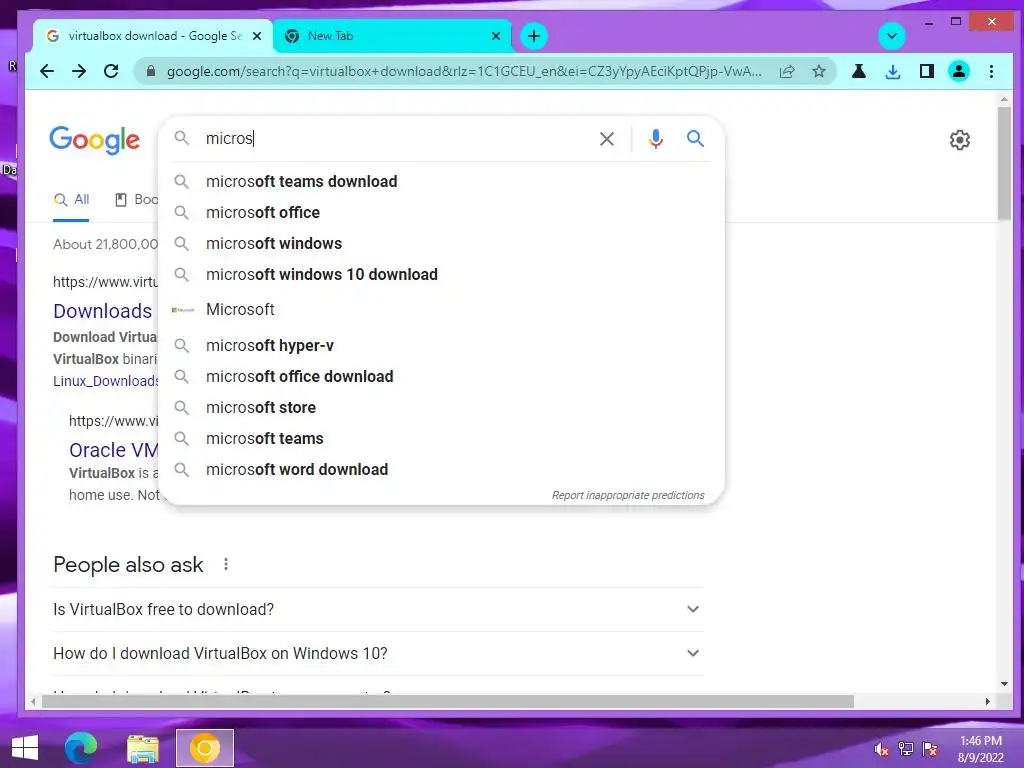
Task: Open the taskbar clock showing 1:46 PM
Action: pyautogui.click(x=980, y=749)
